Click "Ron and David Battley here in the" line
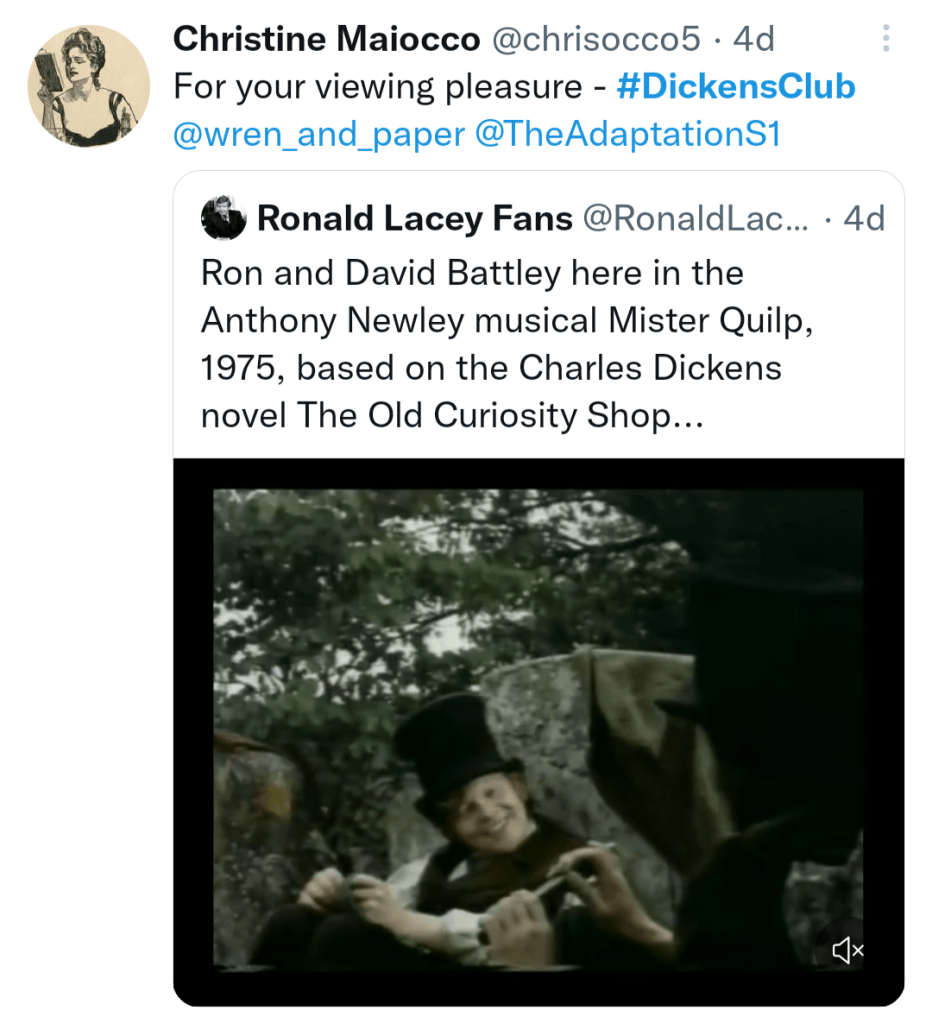Image resolution: width=932 pixels, height=1023 pixels. 472,272
